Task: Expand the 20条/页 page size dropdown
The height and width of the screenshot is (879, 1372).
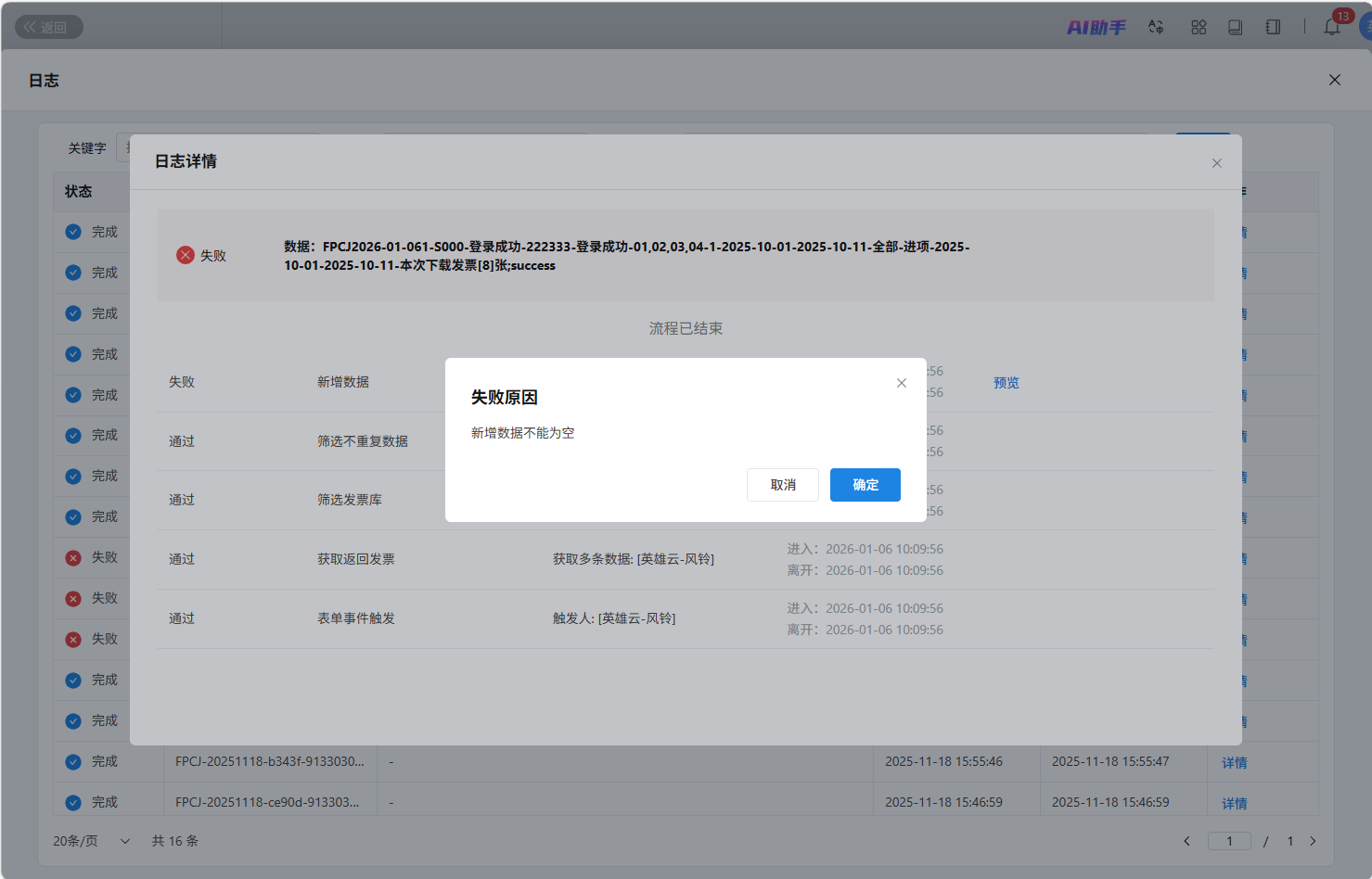Action: coord(91,841)
